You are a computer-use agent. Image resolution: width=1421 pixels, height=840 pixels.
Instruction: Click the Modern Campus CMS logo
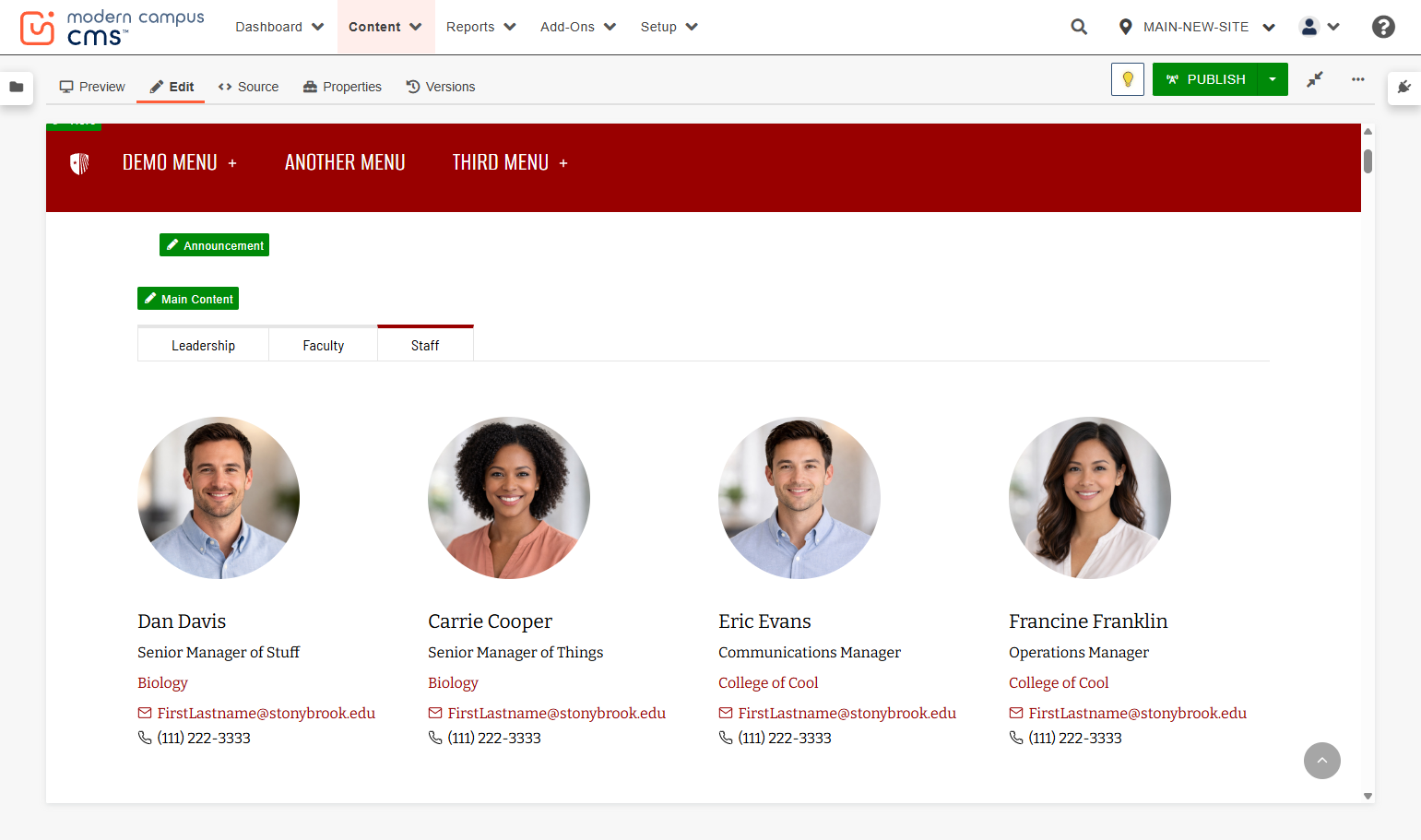click(112, 28)
